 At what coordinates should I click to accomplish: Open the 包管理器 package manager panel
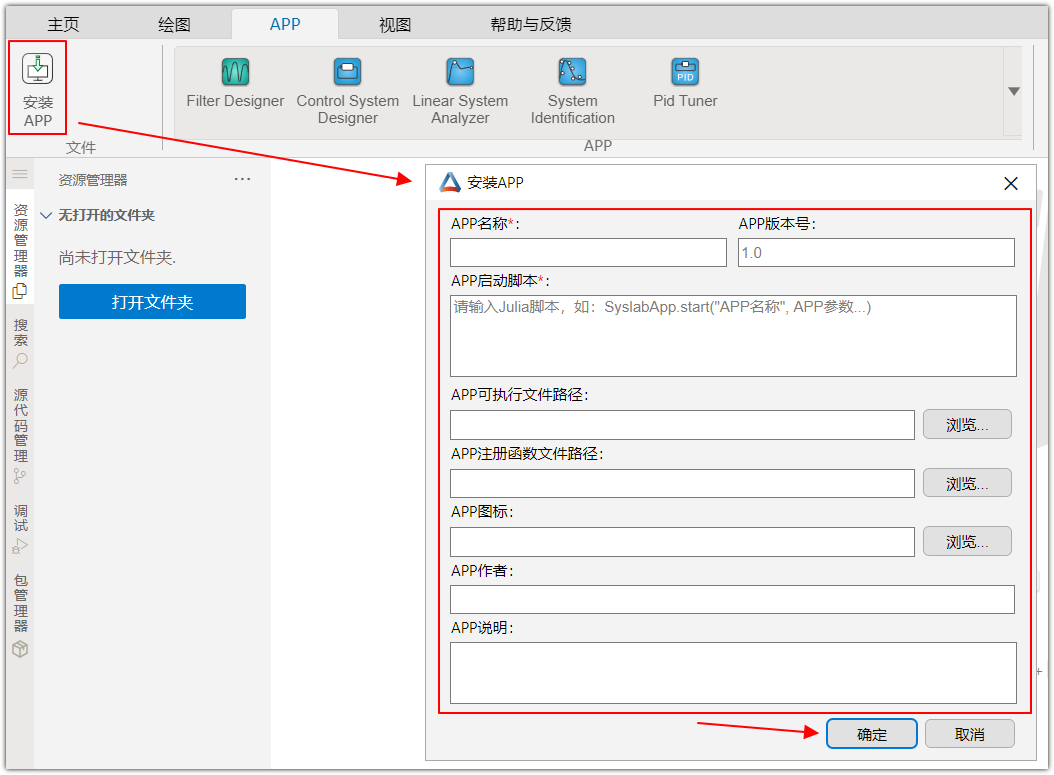tap(20, 614)
